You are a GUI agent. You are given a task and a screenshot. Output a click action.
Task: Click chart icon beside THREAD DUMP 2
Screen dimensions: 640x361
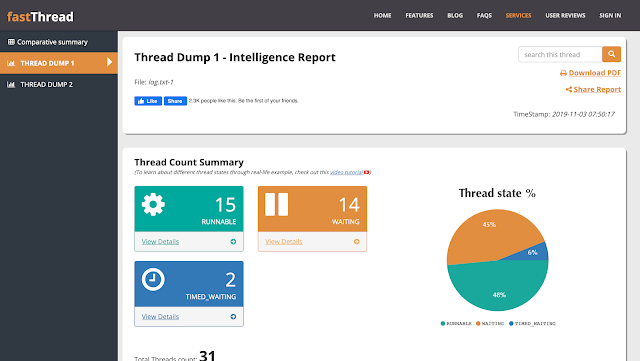[x=11, y=85]
